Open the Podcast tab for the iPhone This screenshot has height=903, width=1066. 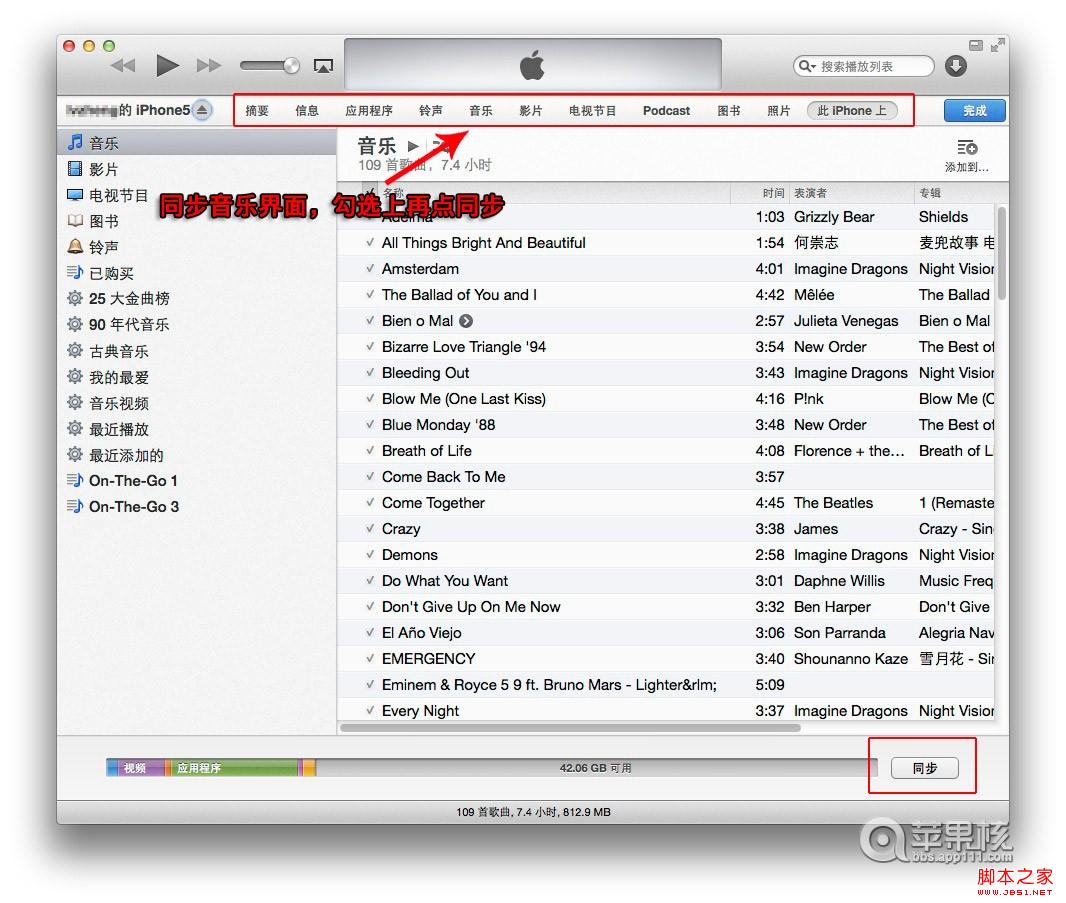click(x=665, y=111)
